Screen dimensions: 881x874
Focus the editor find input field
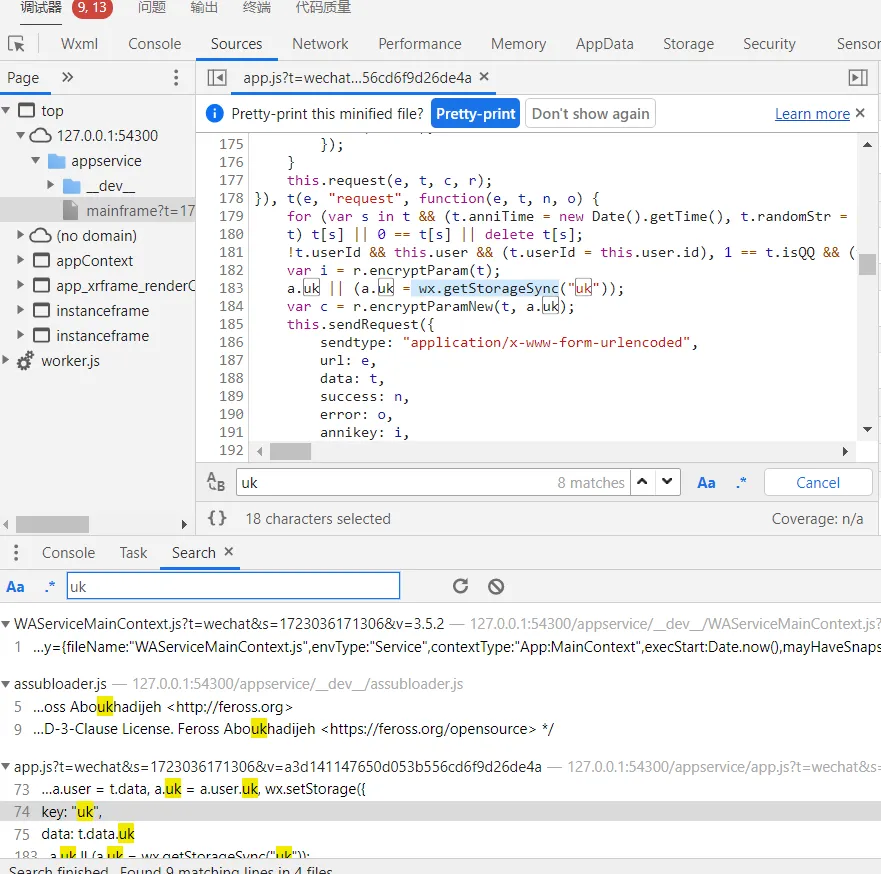(433, 482)
